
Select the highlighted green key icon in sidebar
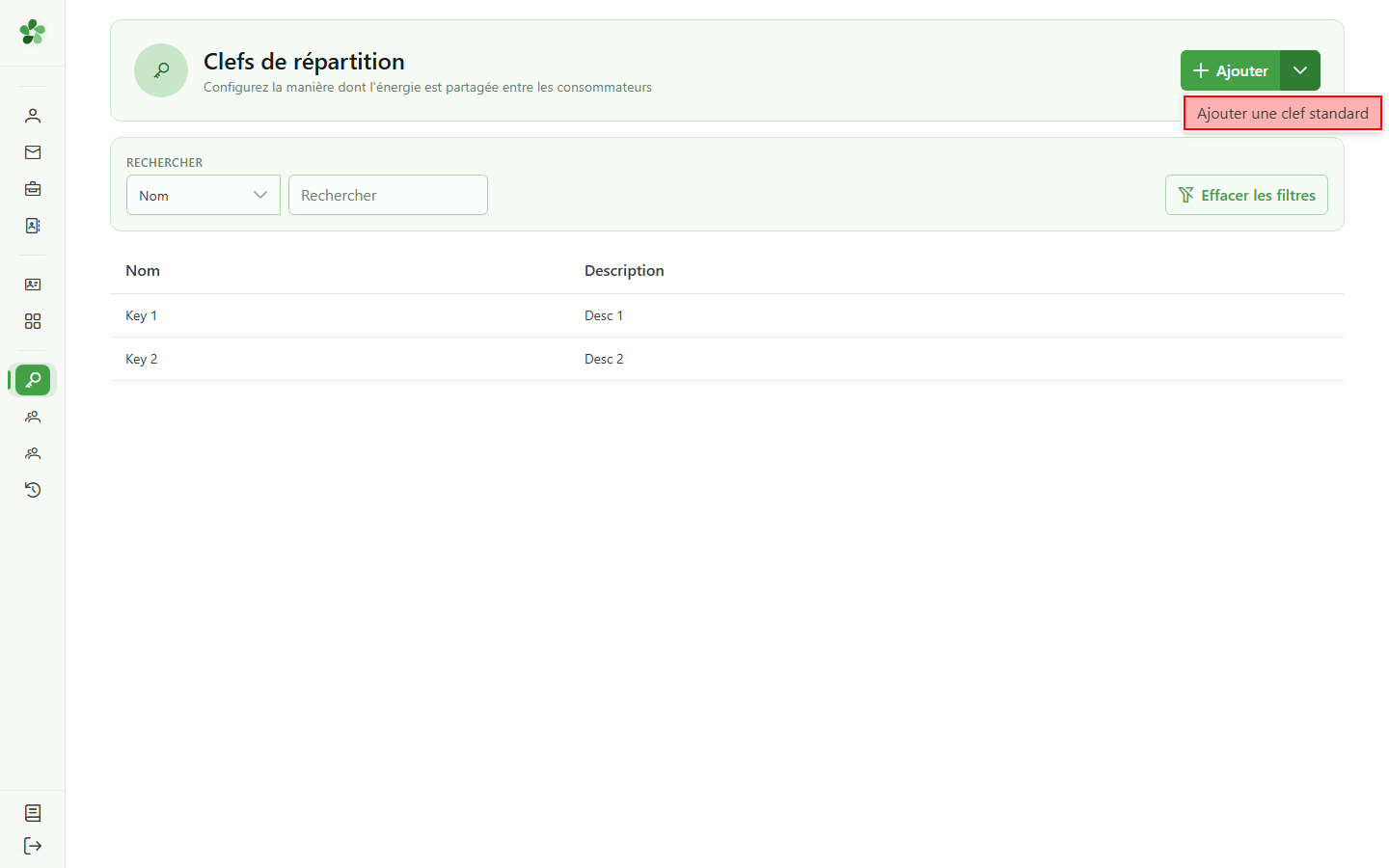[x=33, y=380]
